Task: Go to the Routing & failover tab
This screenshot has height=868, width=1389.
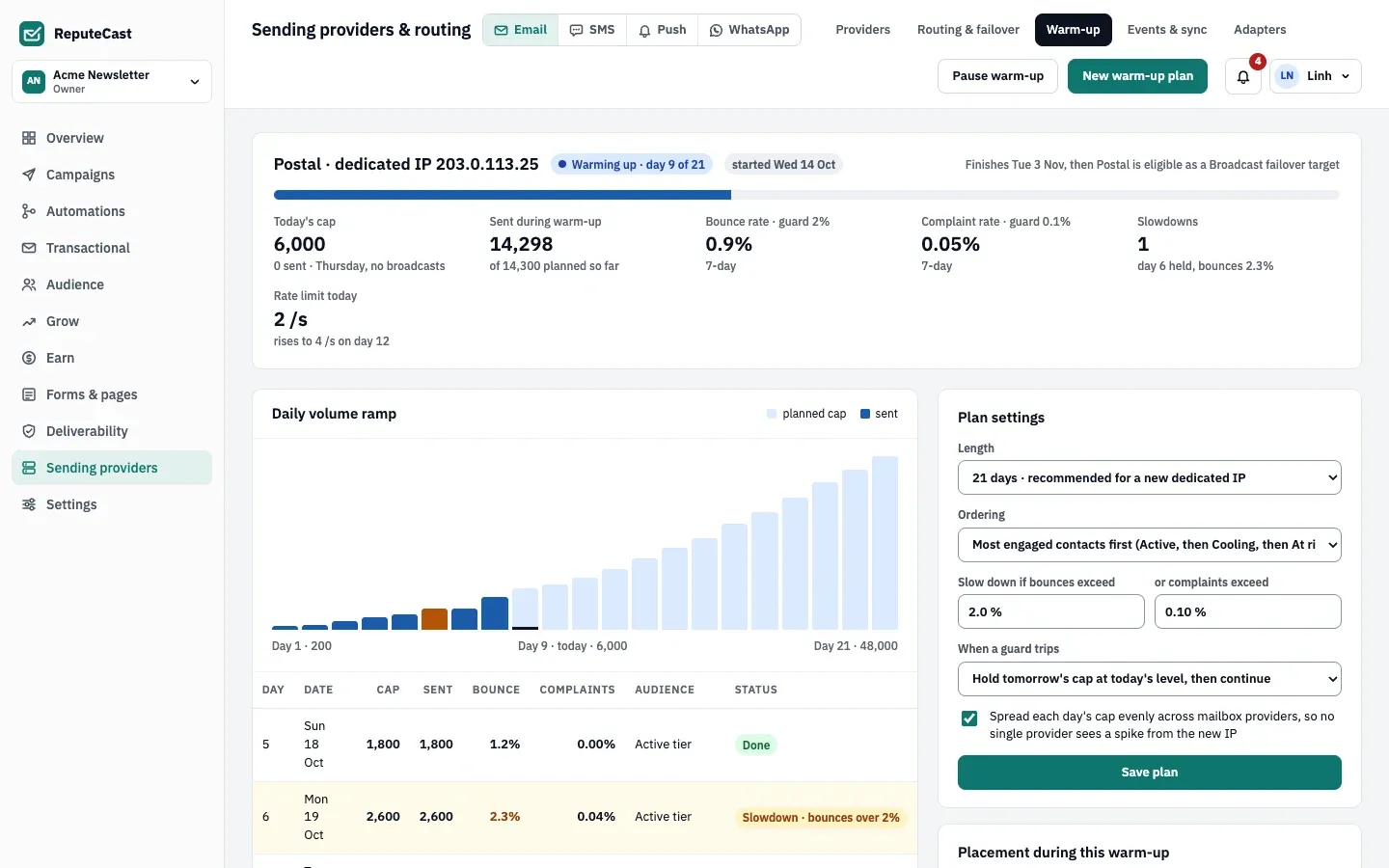Action: [x=968, y=30]
